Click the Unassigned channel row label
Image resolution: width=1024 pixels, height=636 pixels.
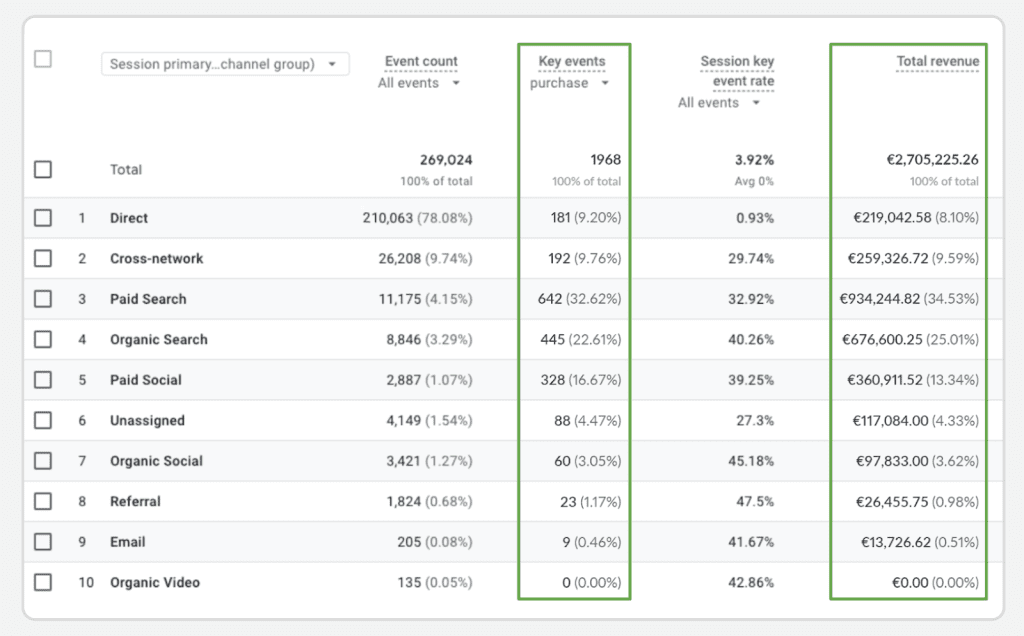click(x=147, y=421)
